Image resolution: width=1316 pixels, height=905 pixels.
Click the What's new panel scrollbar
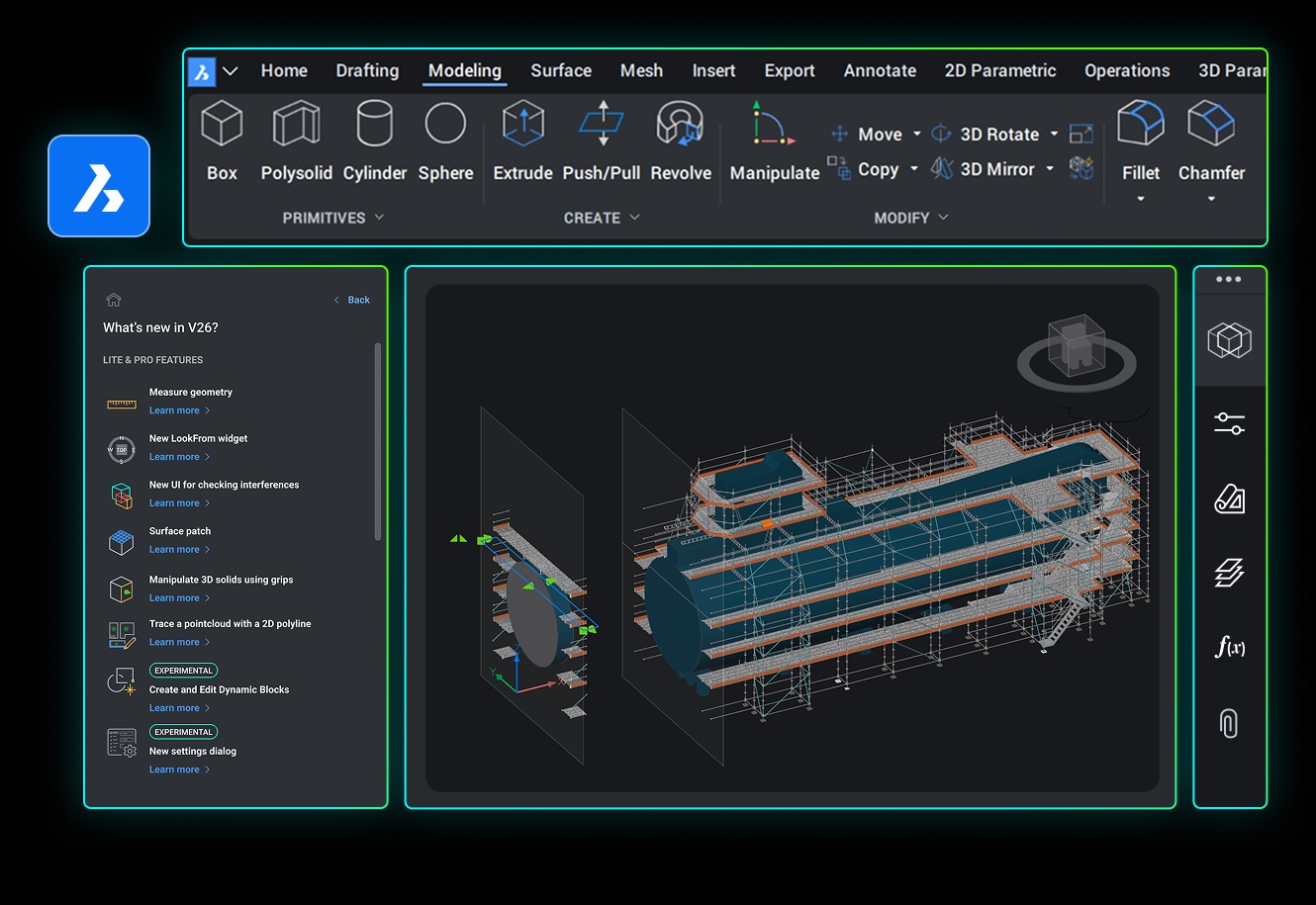(x=377, y=442)
